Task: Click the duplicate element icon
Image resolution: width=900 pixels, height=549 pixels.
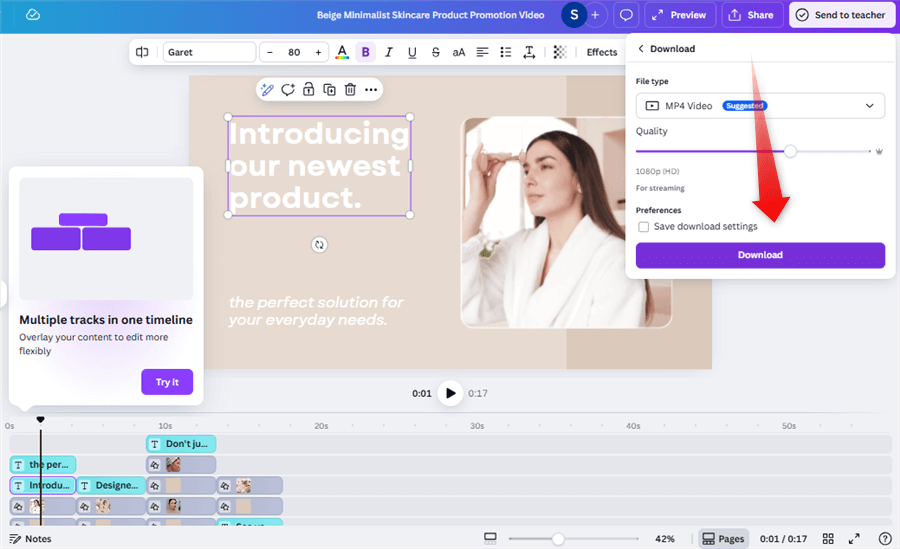Action: pyautogui.click(x=329, y=90)
